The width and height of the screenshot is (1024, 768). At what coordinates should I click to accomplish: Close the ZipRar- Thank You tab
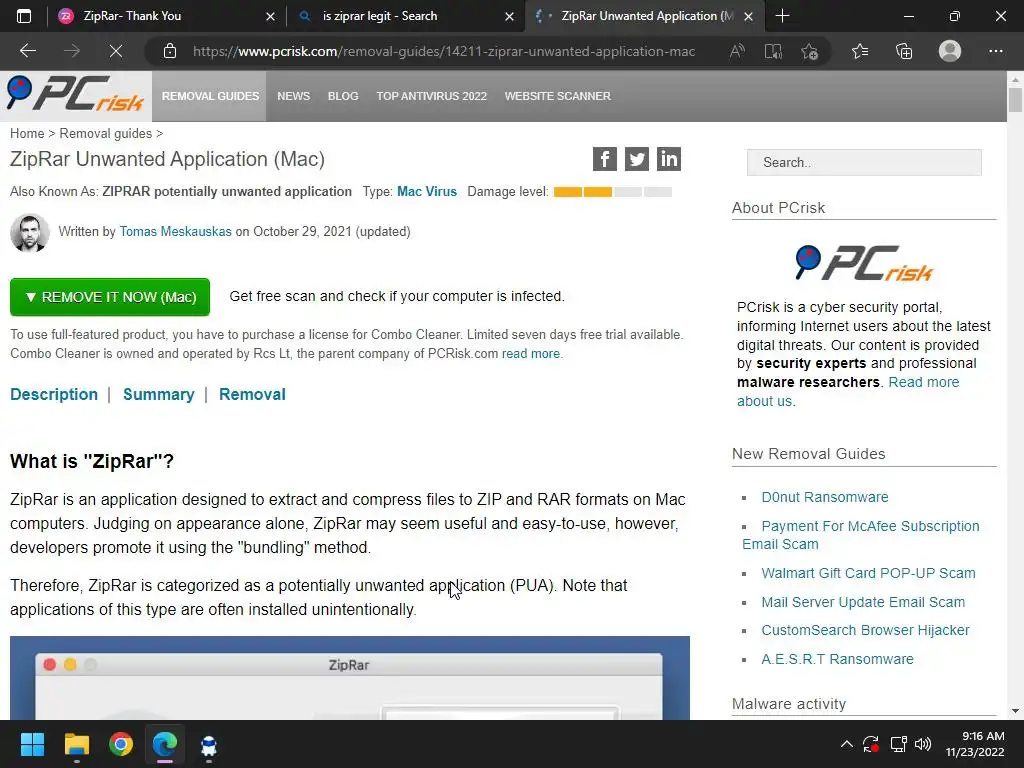pyautogui.click(x=270, y=16)
